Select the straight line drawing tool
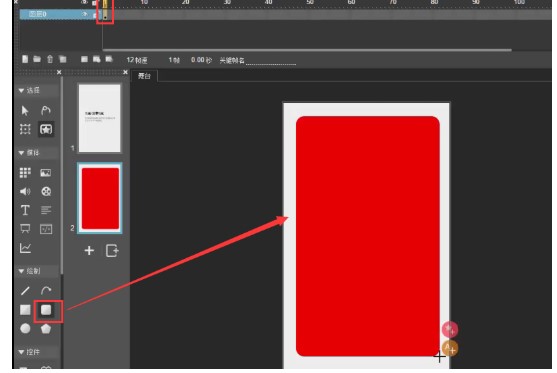The height and width of the screenshot is (373, 557). coord(25,291)
